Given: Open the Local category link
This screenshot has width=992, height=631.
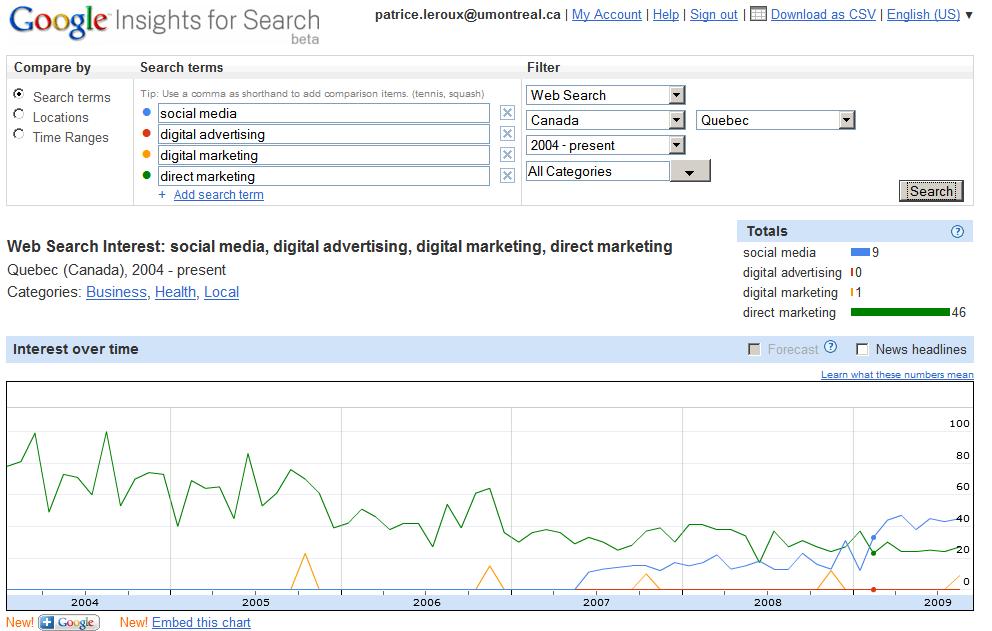Looking at the screenshot, I should click(x=221, y=292).
